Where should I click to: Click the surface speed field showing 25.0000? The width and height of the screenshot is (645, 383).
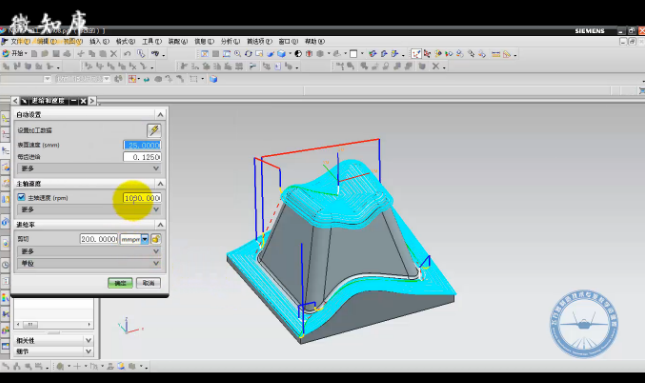[x=142, y=145]
